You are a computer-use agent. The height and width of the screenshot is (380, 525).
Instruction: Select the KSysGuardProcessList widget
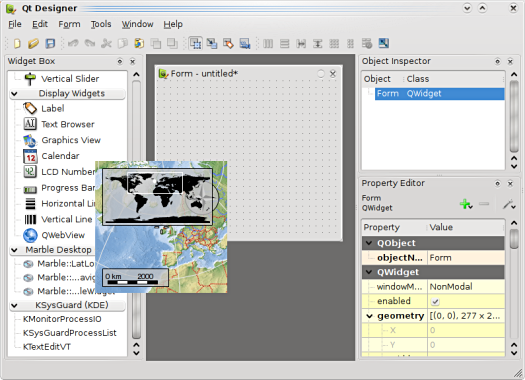69,333
